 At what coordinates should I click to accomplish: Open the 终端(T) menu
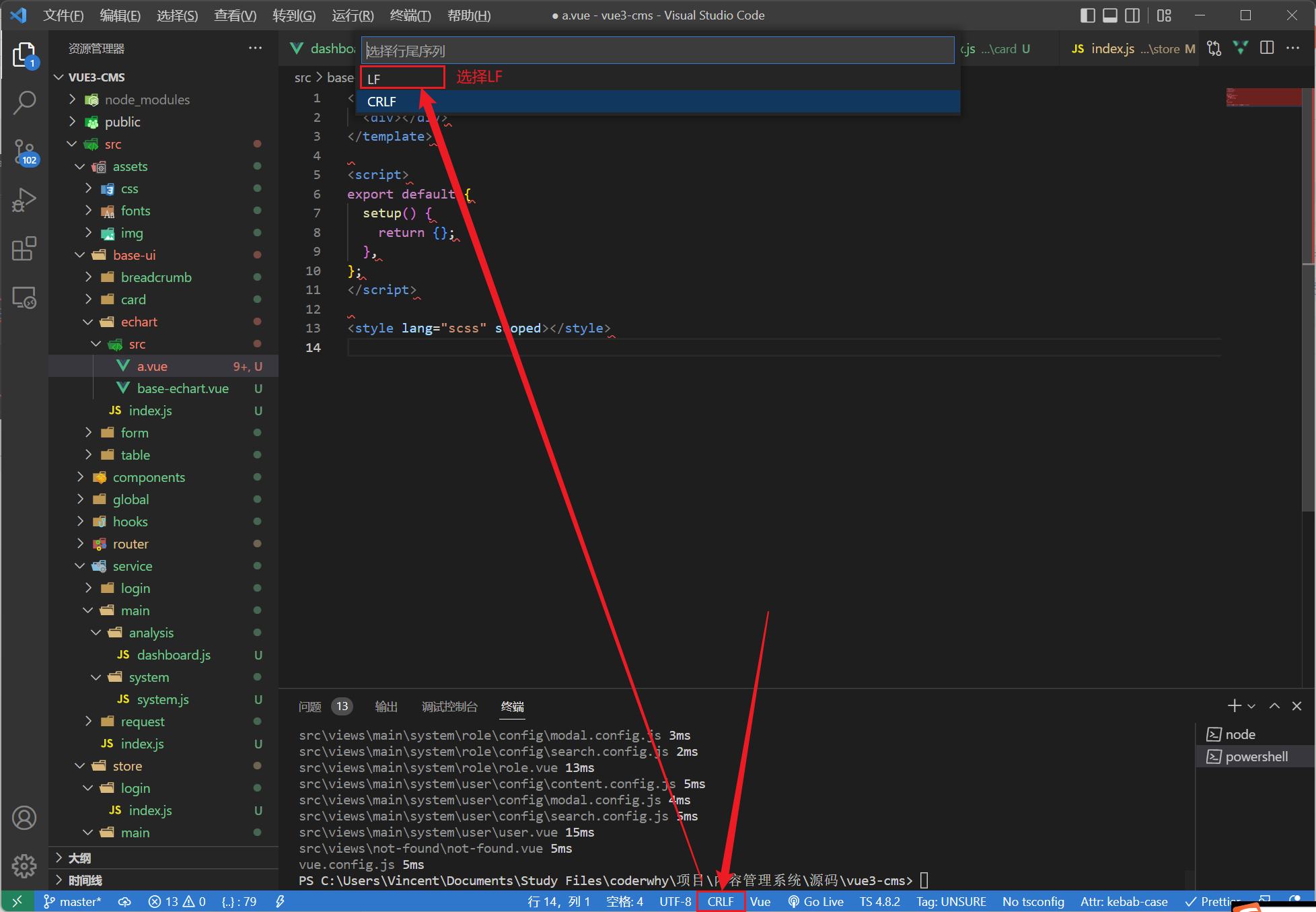click(x=410, y=15)
